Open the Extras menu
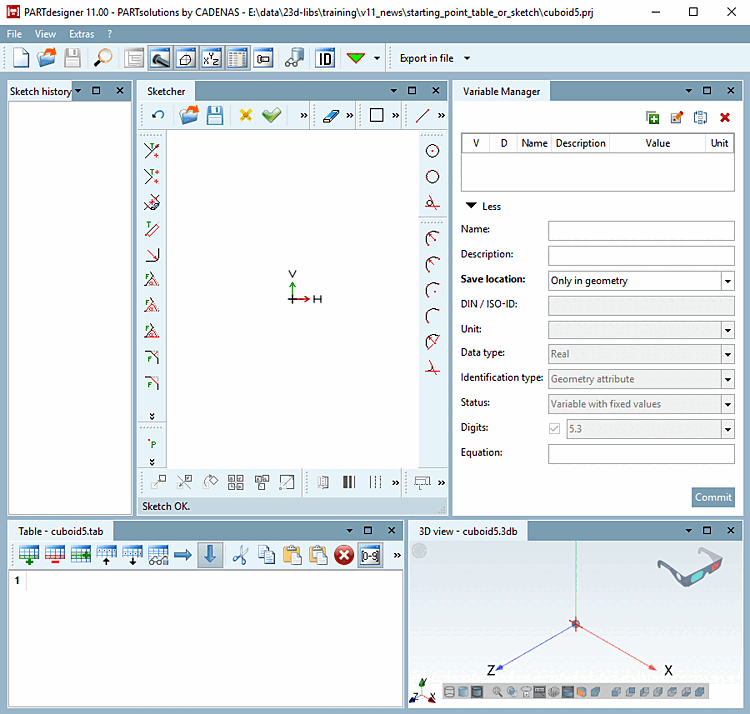750x714 pixels. (82, 34)
